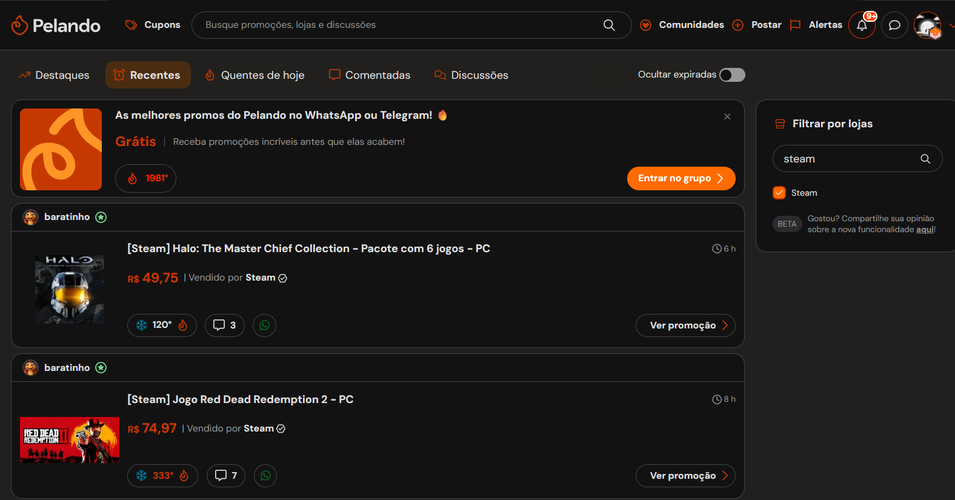
Task: Open the Comunidades menu
Action: click(x=682, y=25)
